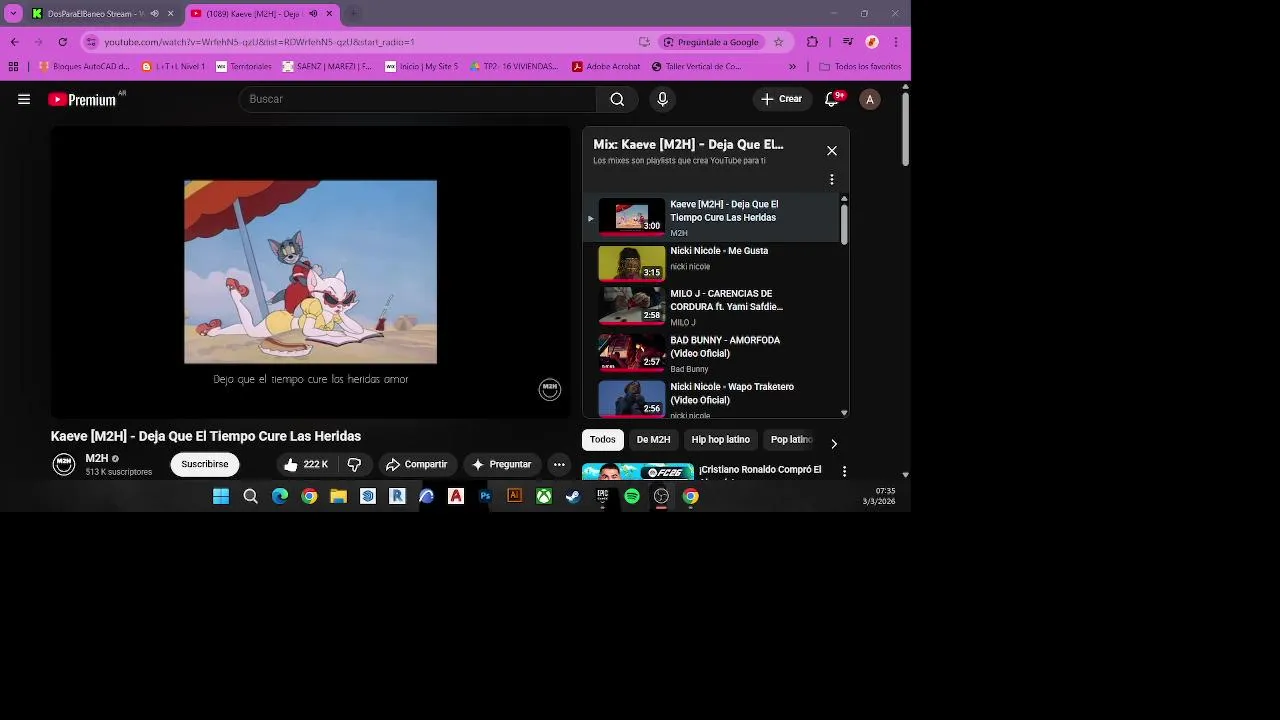The image size is (1280, 720).
Task: Click the Preguntar button
Action: 501,464
